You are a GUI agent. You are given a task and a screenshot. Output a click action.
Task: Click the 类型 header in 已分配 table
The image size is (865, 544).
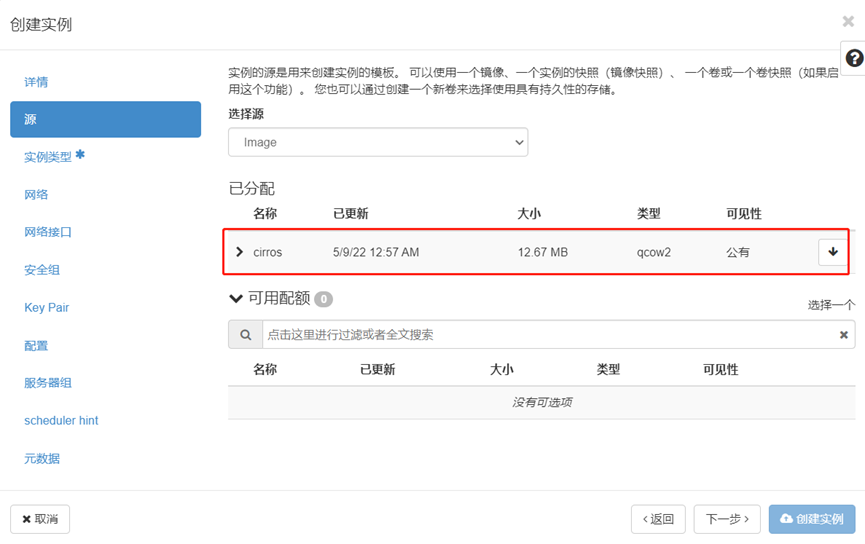tap(649, 214)
